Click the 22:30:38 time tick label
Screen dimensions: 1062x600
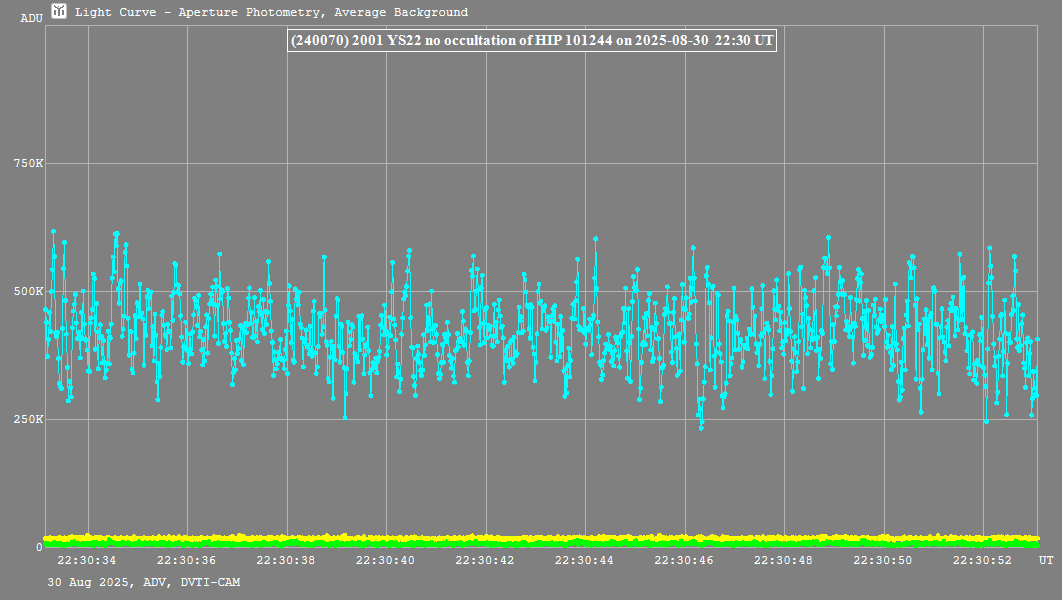(x=286, y=561)
